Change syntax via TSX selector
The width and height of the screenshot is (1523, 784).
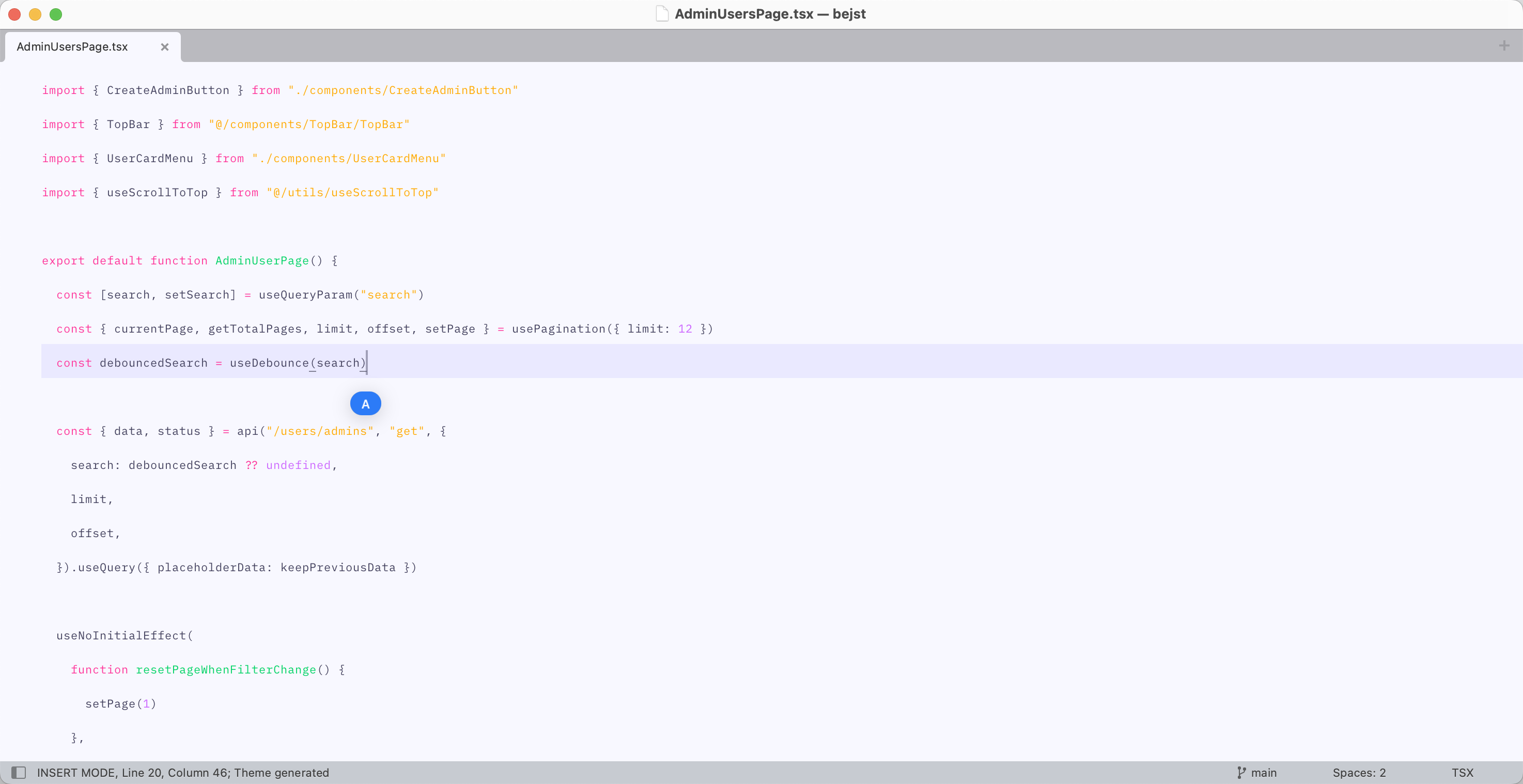1462,772
